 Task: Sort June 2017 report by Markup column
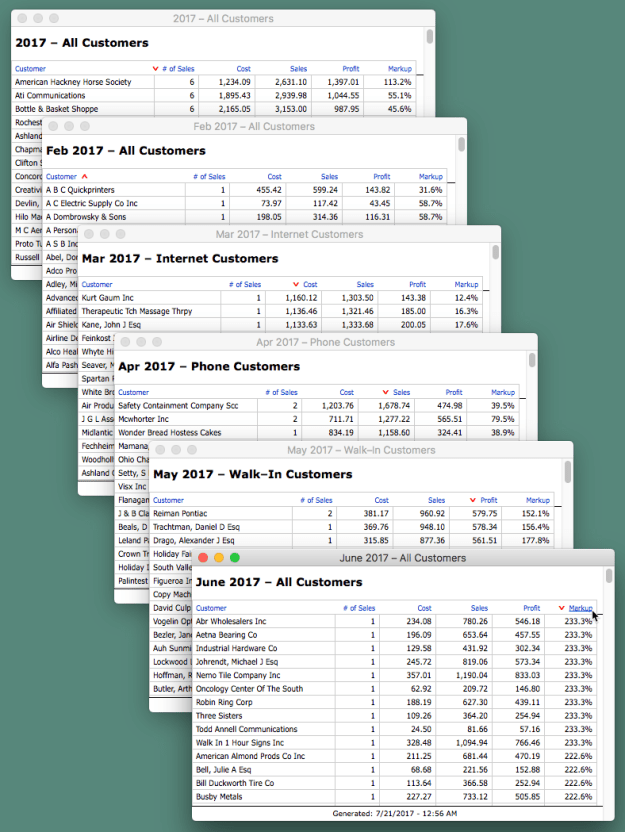[580, 608]
